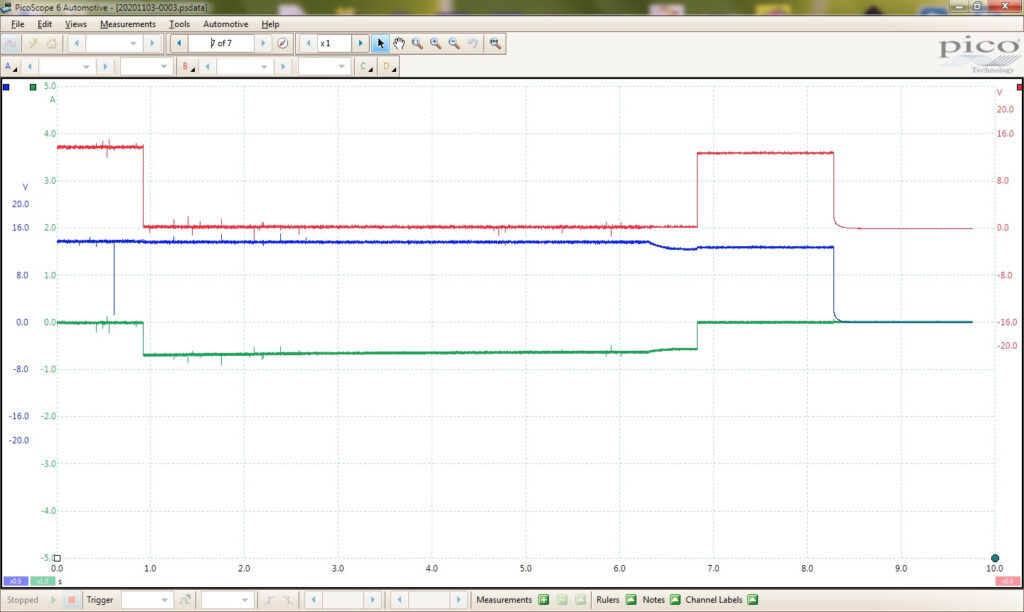Click Channel B next range arrow

(283, 67)
